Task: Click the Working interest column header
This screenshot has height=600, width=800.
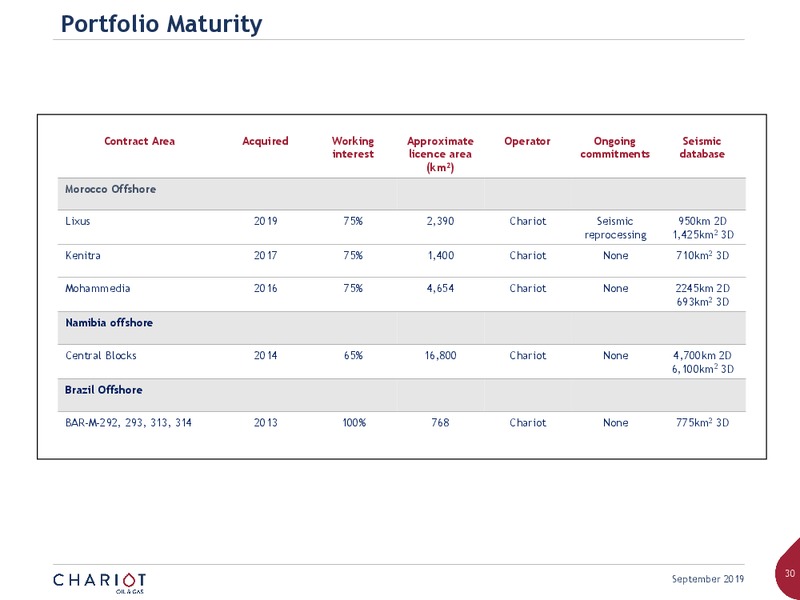Action: tap(353, 147)
